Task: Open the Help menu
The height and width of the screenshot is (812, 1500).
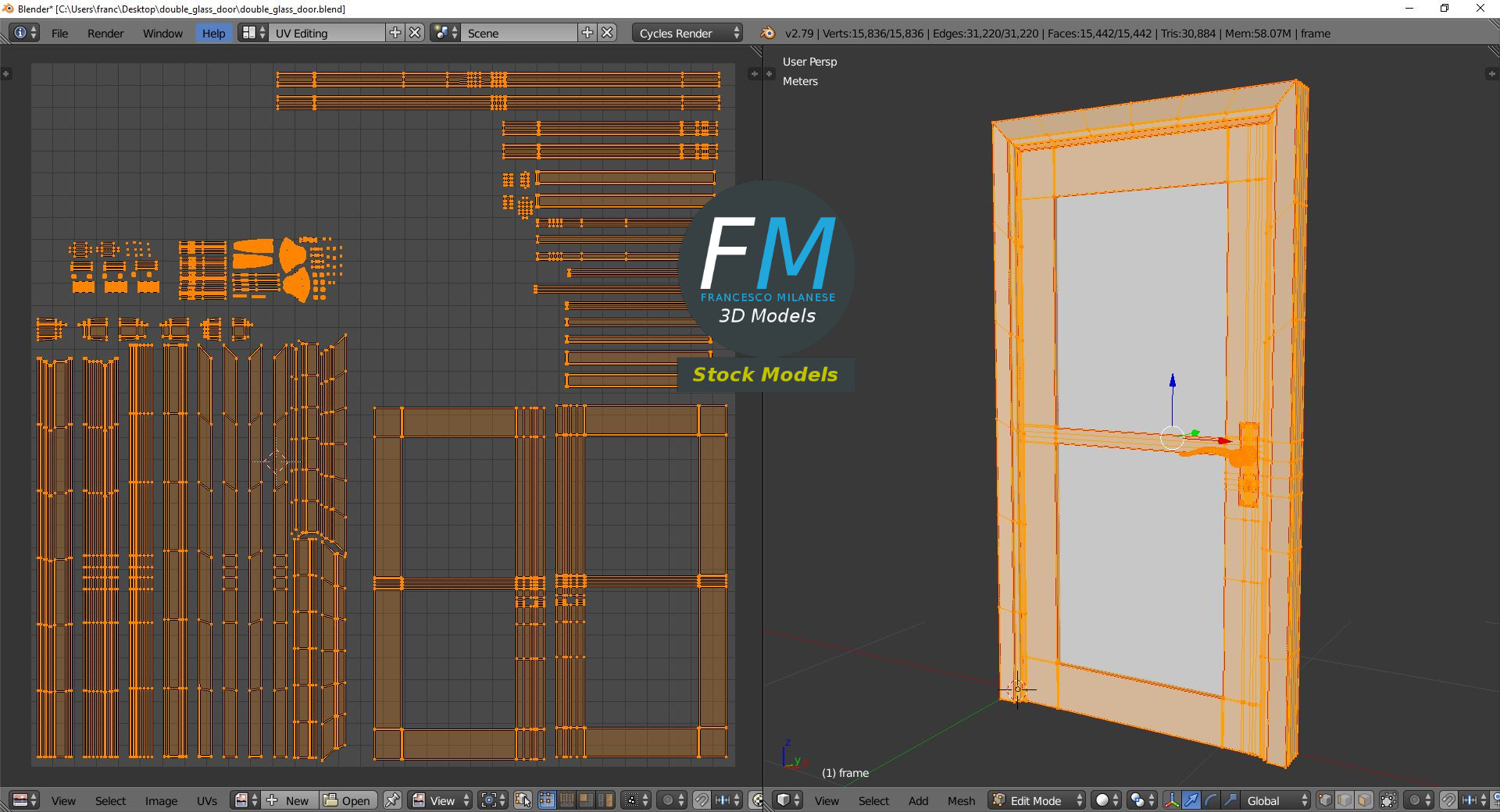Action: (213, 33)
